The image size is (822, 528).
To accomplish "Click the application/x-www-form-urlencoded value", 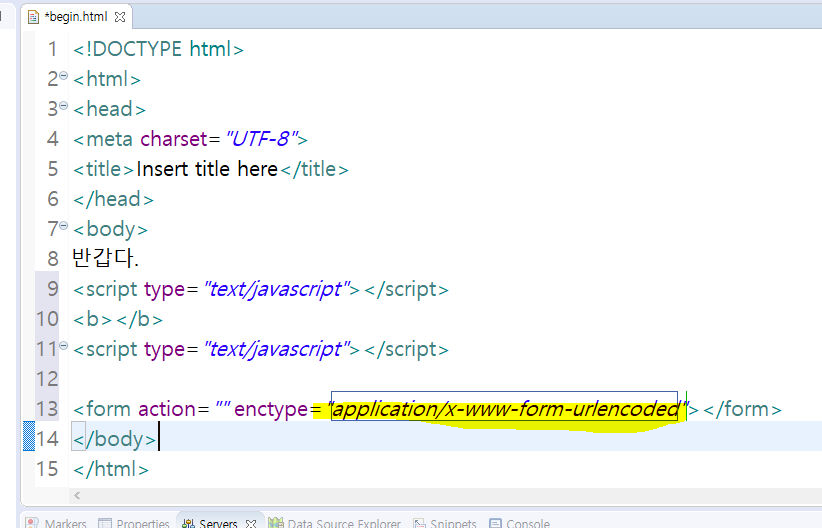I will (506, 409).
